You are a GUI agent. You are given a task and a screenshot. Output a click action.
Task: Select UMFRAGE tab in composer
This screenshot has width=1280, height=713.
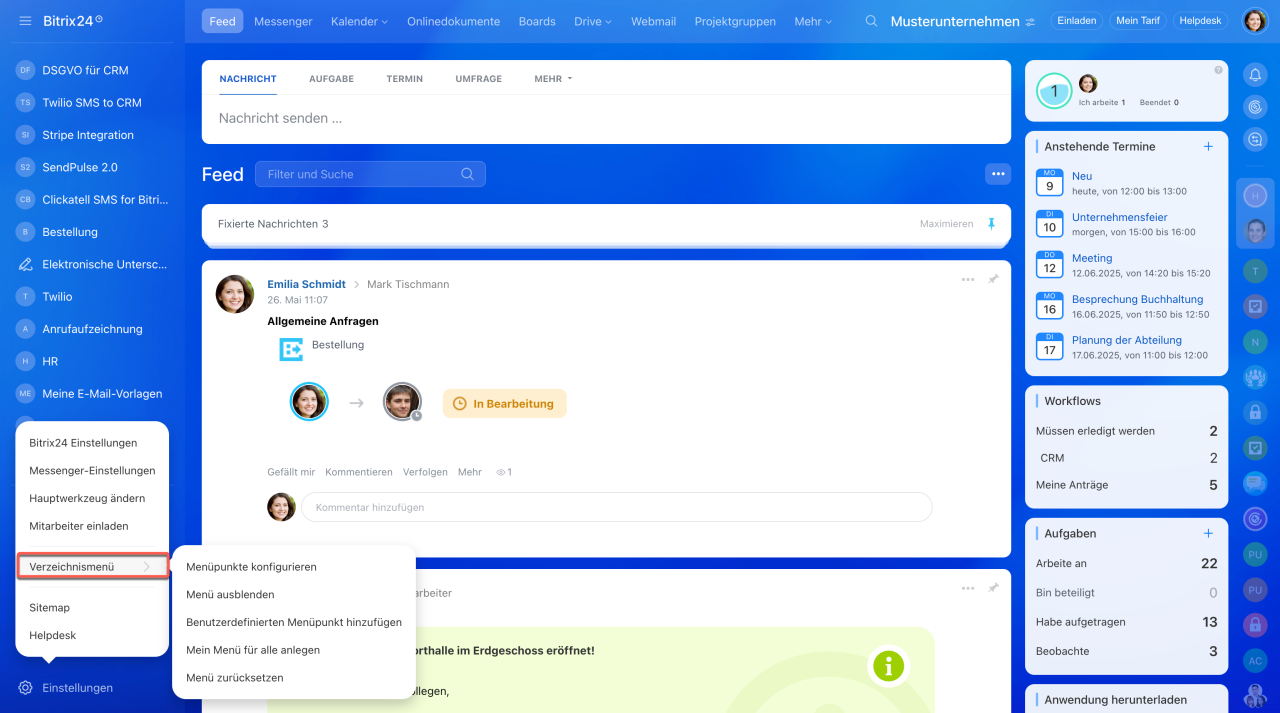click(478, 79)
